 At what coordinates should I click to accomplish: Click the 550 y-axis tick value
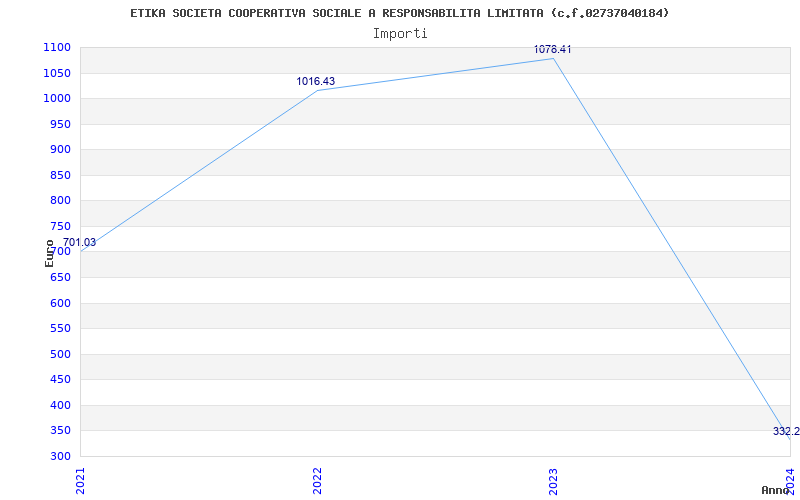(63, 329)
